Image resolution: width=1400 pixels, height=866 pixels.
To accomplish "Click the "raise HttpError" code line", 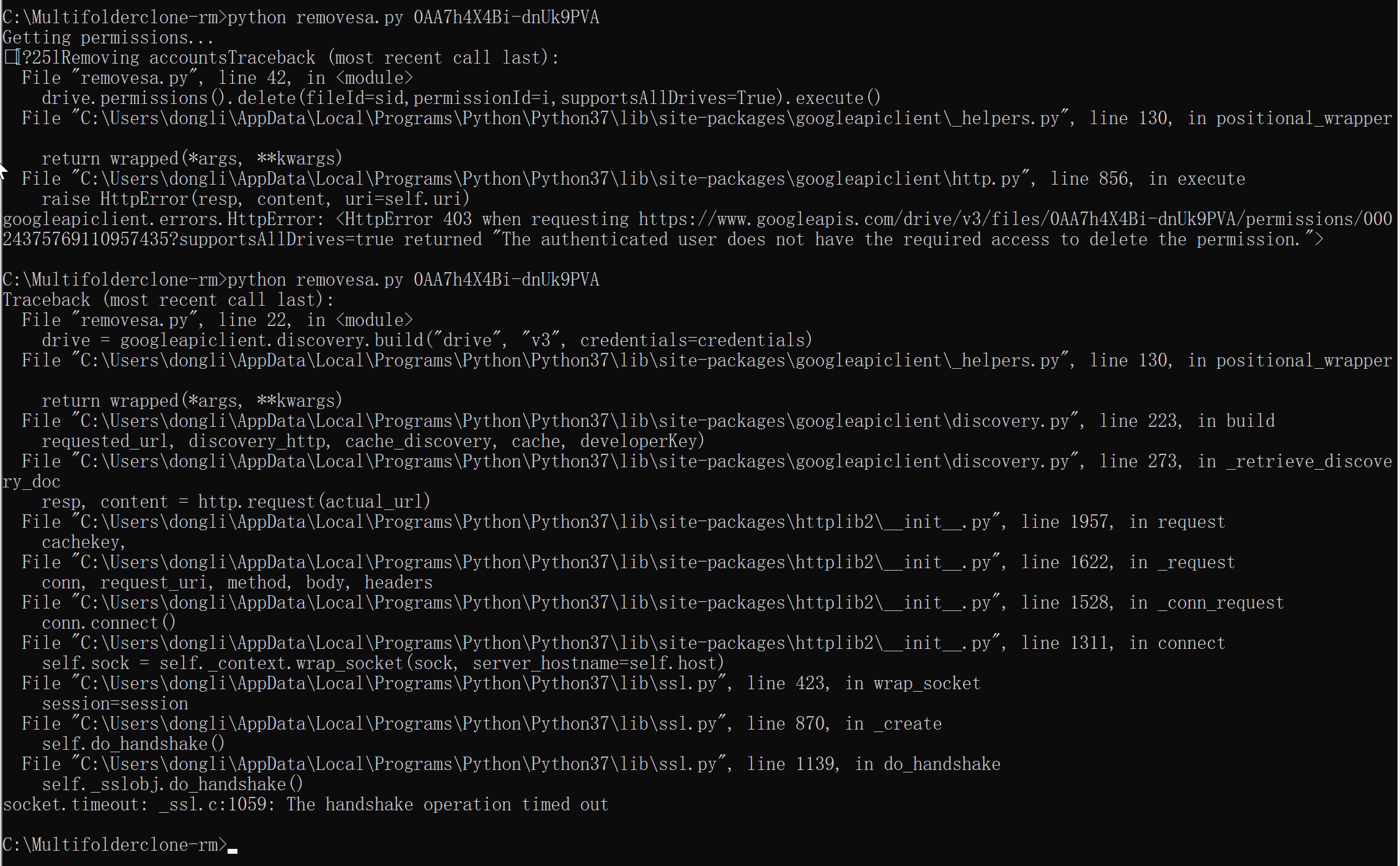I will [255, 199].
